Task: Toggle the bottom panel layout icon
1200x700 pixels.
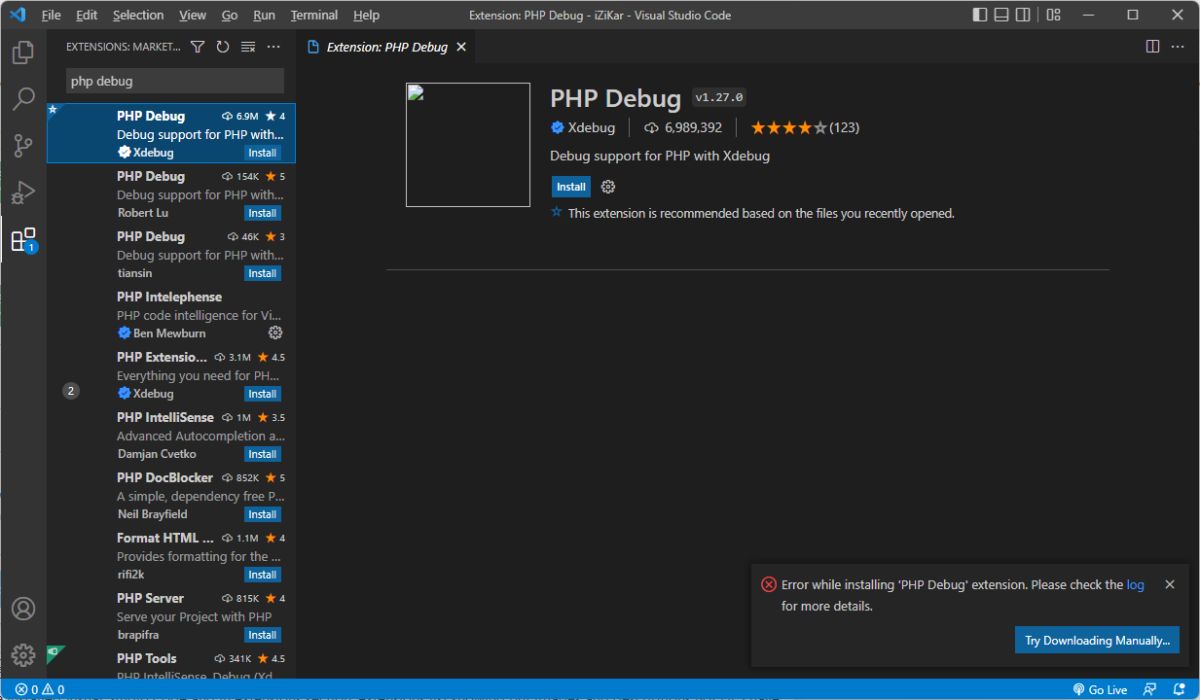Action: point(1001,15)
